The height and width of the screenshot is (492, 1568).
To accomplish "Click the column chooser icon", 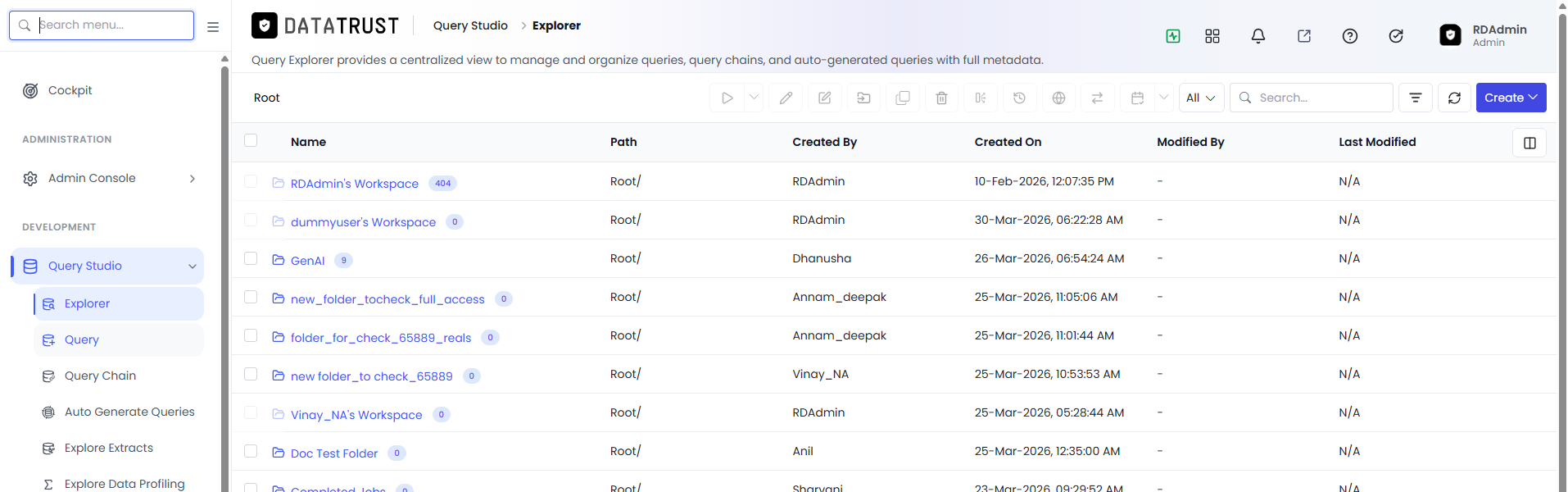I will pyautogui.click(x=1529, y=143).
